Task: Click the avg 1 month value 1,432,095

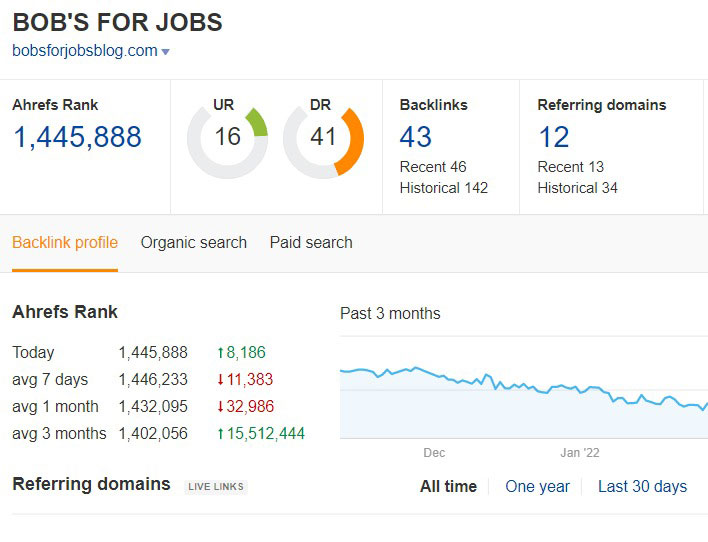Action: [153, 406]
